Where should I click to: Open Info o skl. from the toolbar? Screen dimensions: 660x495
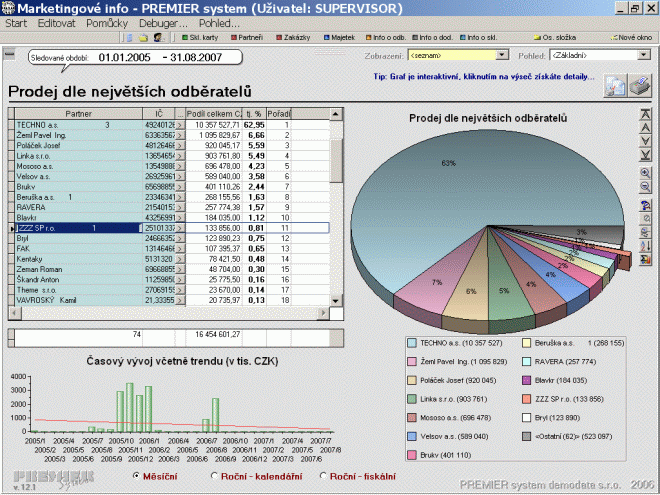[479, 37]
